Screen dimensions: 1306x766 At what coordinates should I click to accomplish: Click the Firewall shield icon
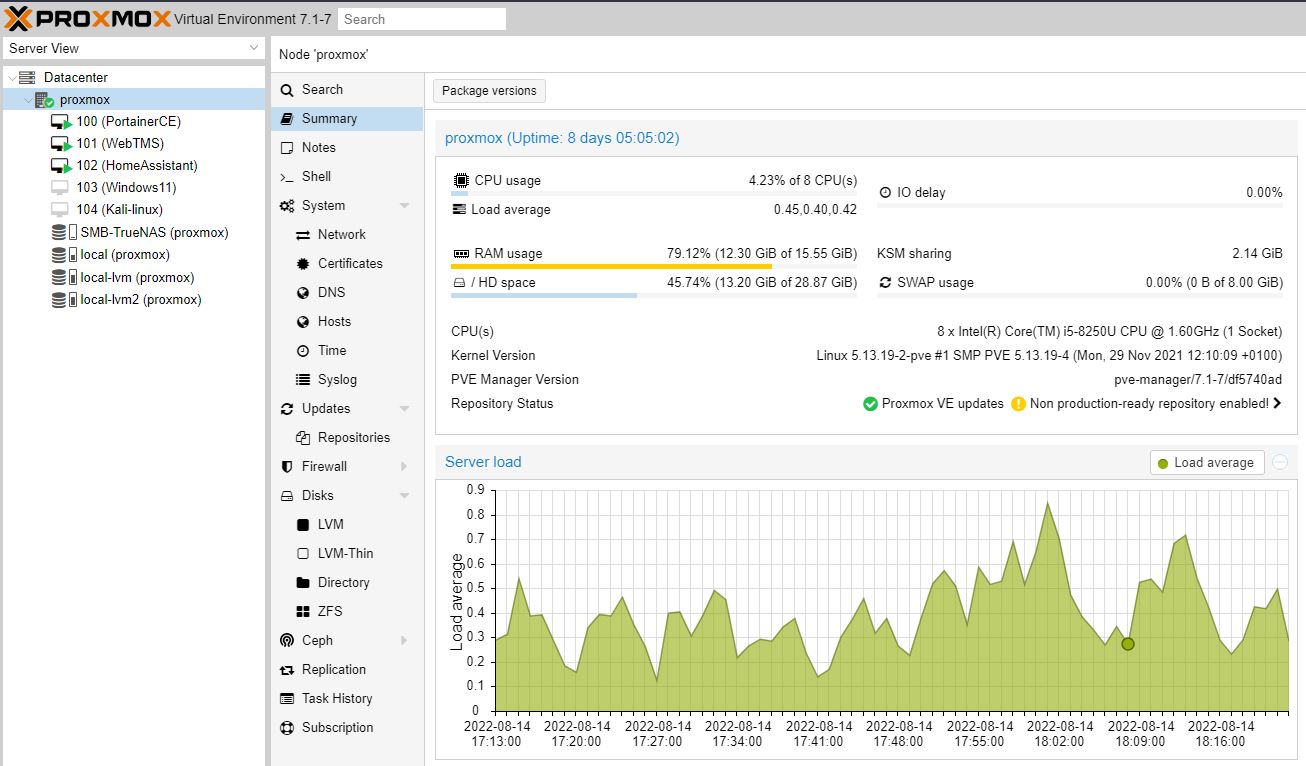287,466
